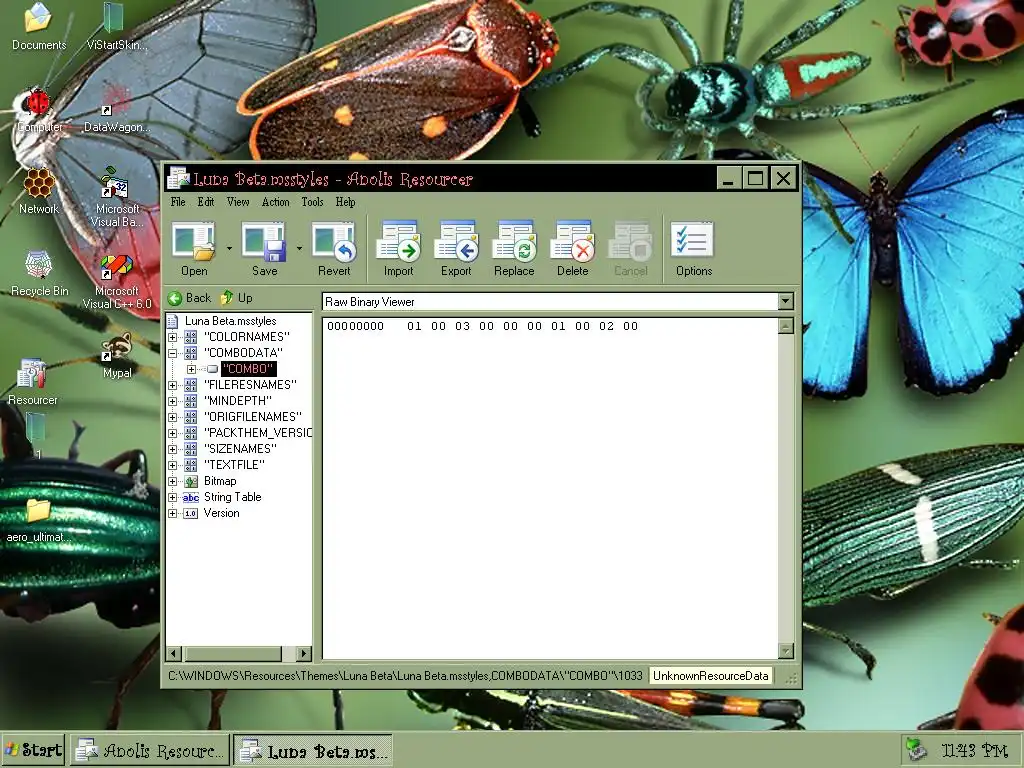Expand the "COLORNAMES" tree node
Screen dimensions: 1024x768
[172, 337]
